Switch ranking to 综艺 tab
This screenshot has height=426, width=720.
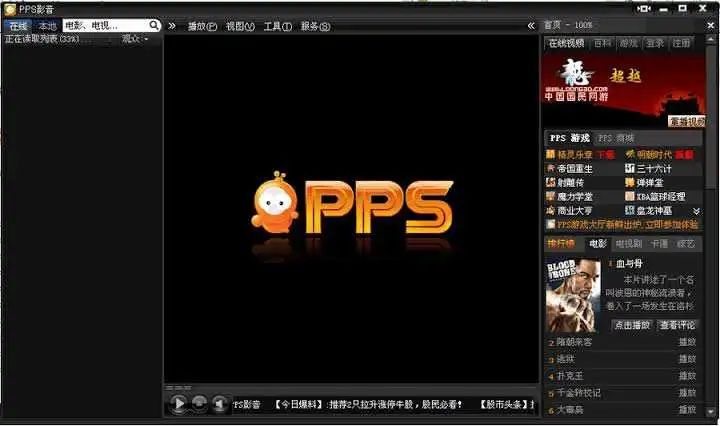[686, 244]
